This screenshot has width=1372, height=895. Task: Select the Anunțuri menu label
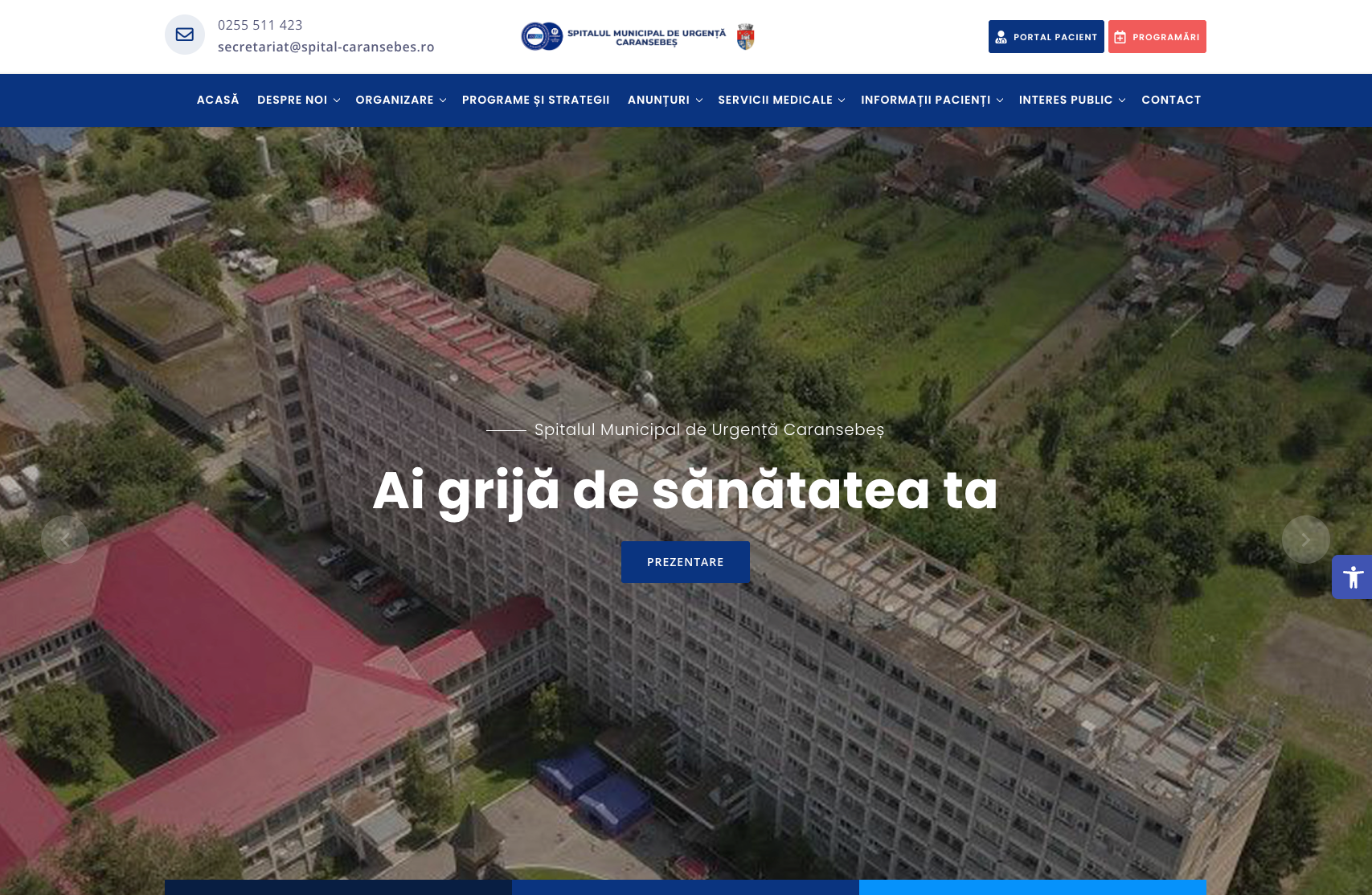[659, 100]
